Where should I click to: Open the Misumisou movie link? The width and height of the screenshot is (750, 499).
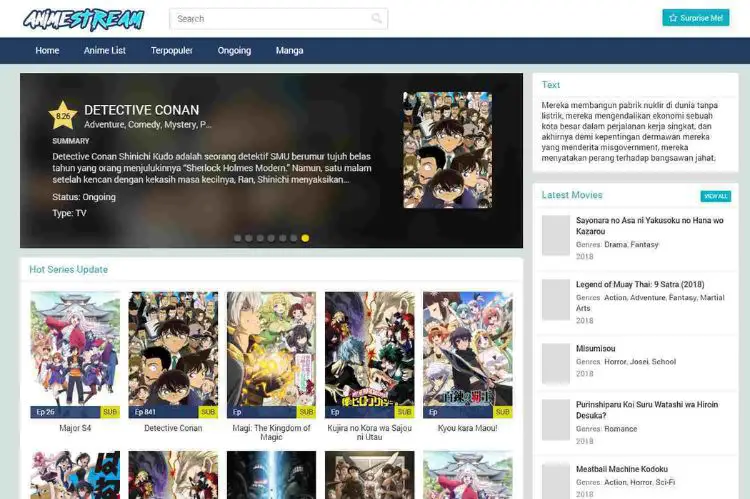coord(596,348)
